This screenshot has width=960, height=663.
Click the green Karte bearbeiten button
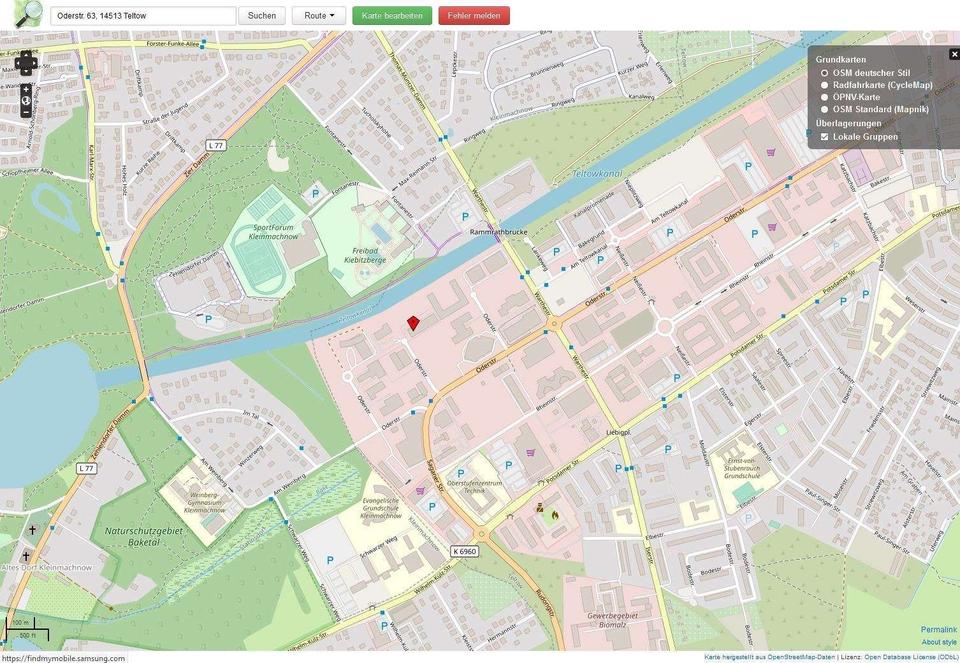coord(392,16)
